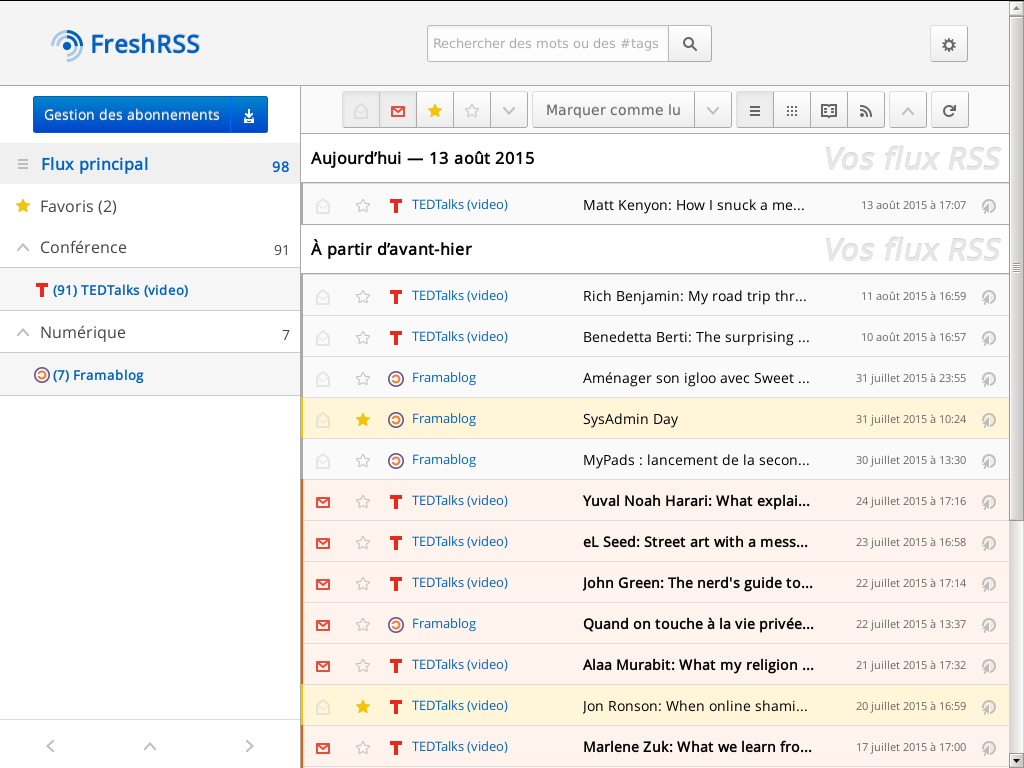Click the FreshRSS logo
This screenshot has width=1024, height=768.
click(x=125, y=44)
